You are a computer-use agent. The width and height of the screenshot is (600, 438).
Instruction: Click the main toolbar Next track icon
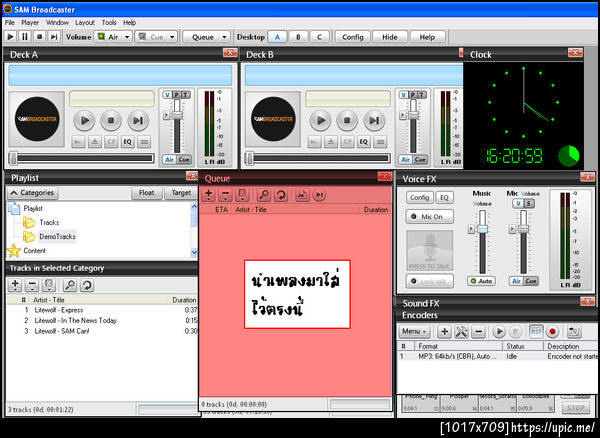pyautogui.click(x=54, y=37)
